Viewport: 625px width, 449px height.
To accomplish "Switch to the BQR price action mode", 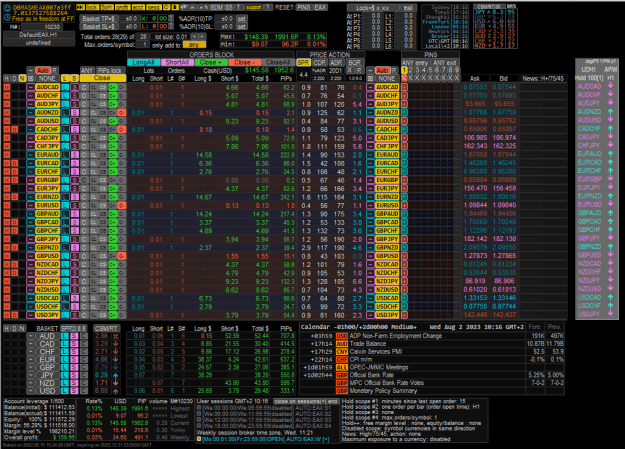I will pyautogui.click(x=354, y=63).
